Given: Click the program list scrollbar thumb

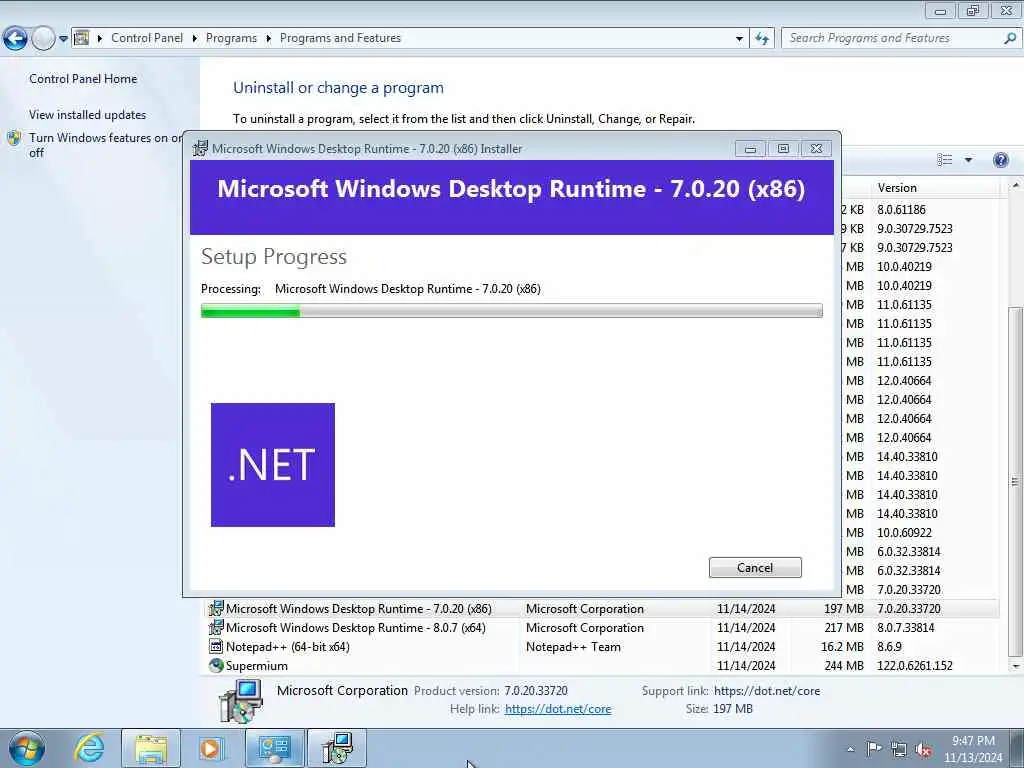Looking at the screenshot, I should coord(1015,482).
